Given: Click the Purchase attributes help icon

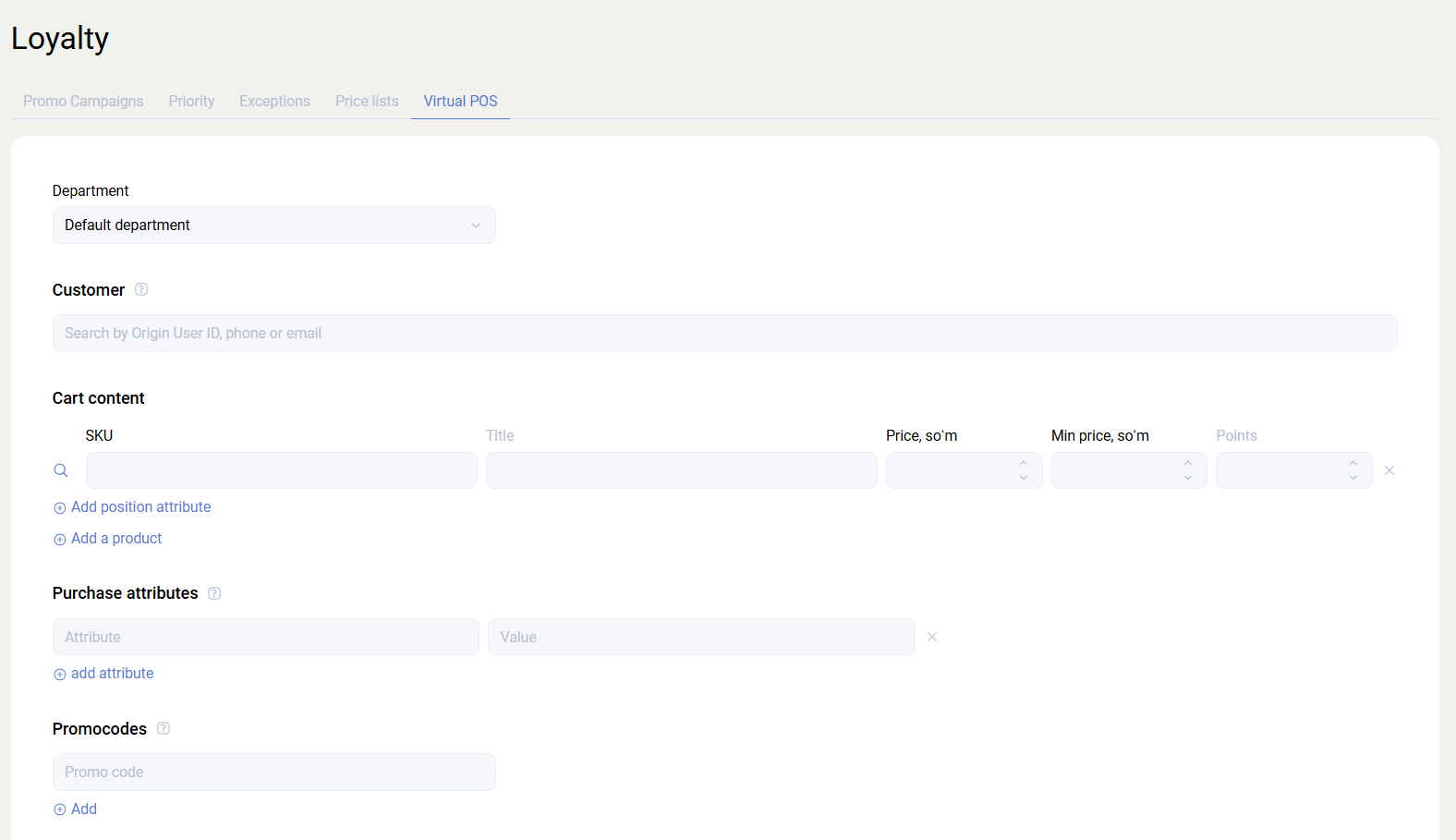Looking at the screenshot, I should click(214, 593).
